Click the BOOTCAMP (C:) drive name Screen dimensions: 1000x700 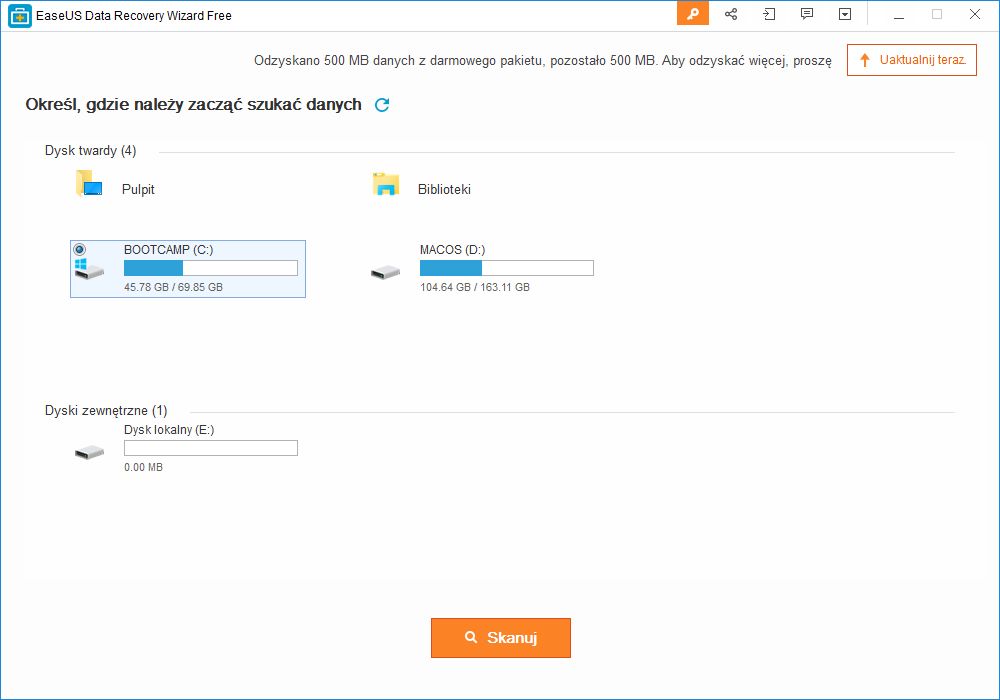(x=168, y=250)
